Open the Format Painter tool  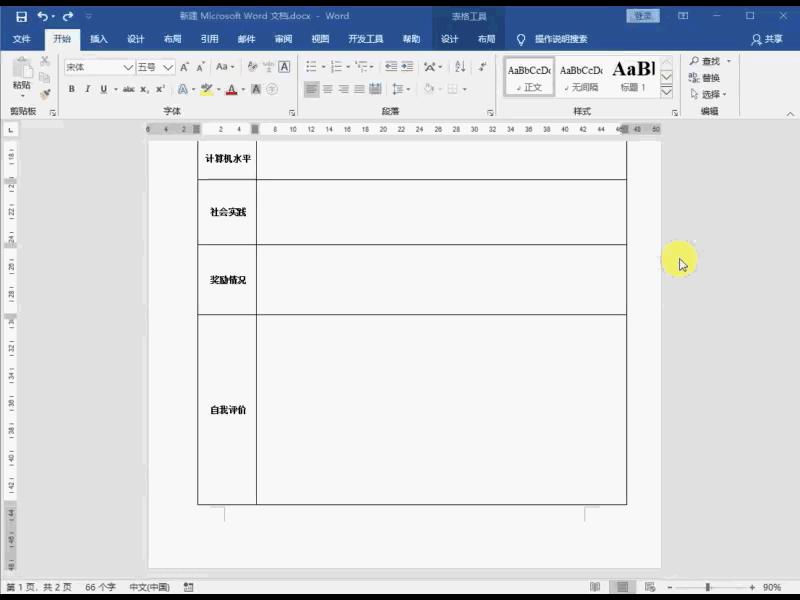(x=44, y=93)
